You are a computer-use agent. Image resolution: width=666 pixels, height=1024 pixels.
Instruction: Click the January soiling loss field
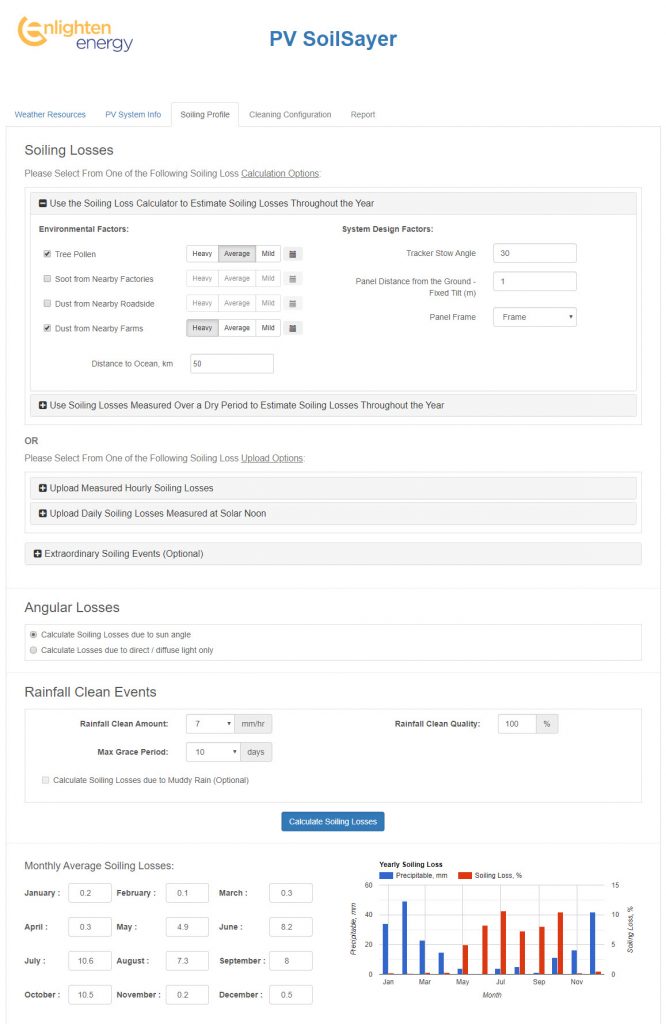tap(89, 893)
